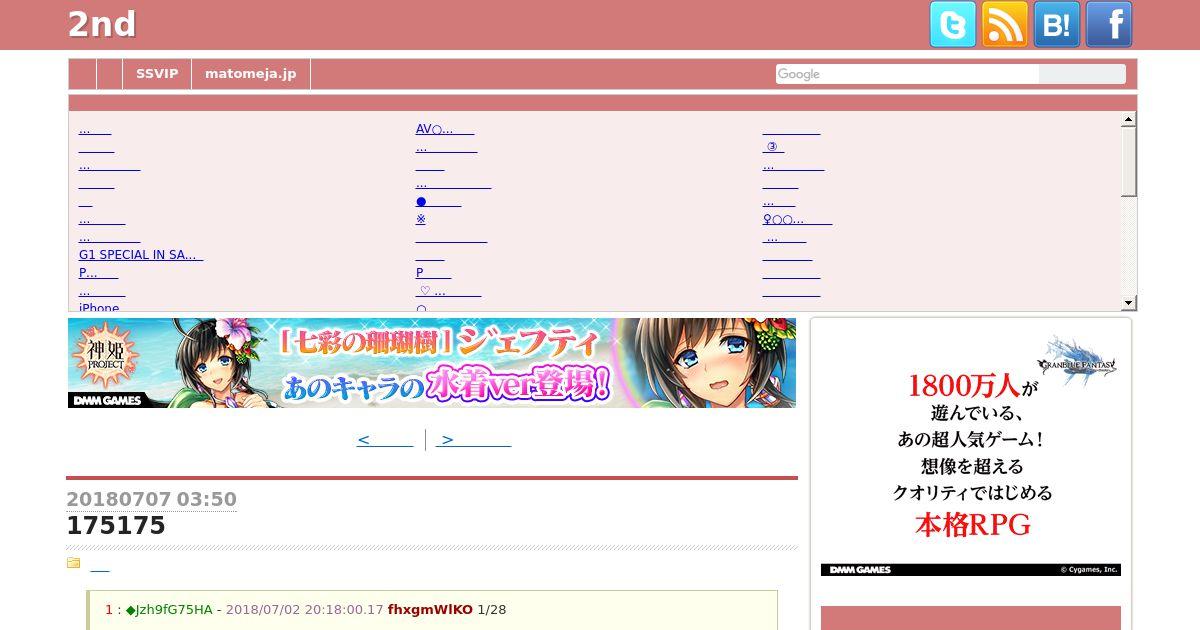Image resolution: width=1200 pixels, height=630 pixels.
Task: Open the ♀○○... link
Action: click(x=797, y=219)
